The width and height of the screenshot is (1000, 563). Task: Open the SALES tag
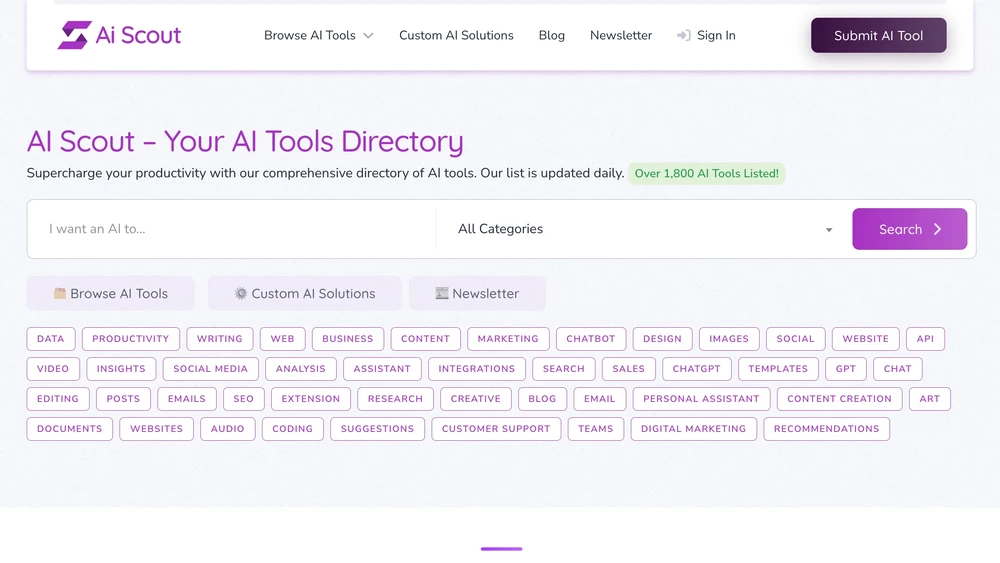click(628, 369)
